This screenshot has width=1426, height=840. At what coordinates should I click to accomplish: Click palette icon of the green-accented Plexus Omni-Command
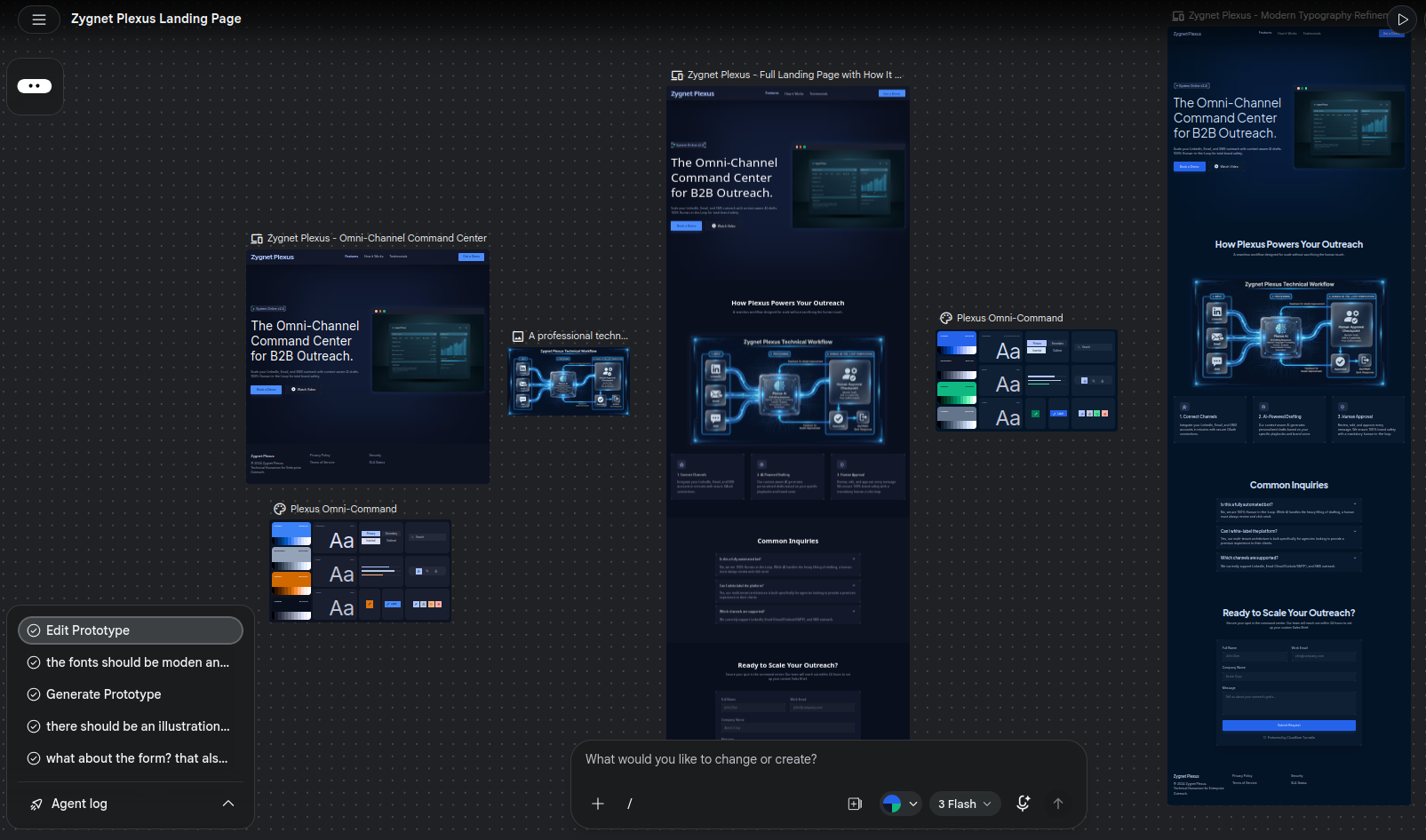click(x=946, y=318)
